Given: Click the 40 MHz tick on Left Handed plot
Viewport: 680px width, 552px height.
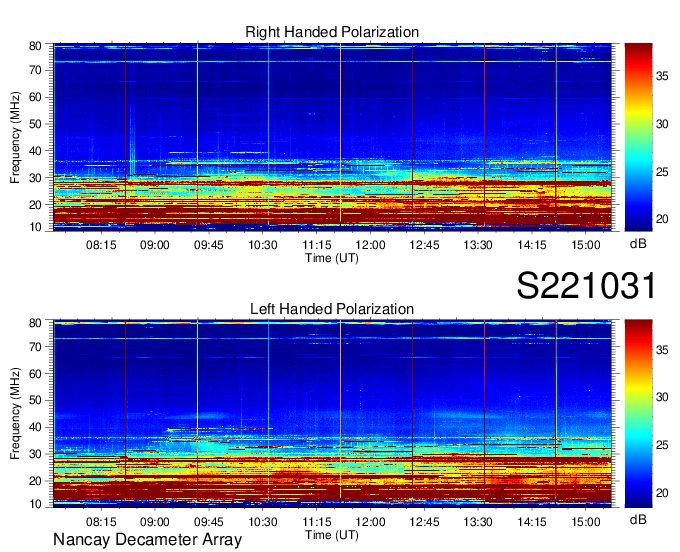Looking at the screenshot, I should pos(35,428).
